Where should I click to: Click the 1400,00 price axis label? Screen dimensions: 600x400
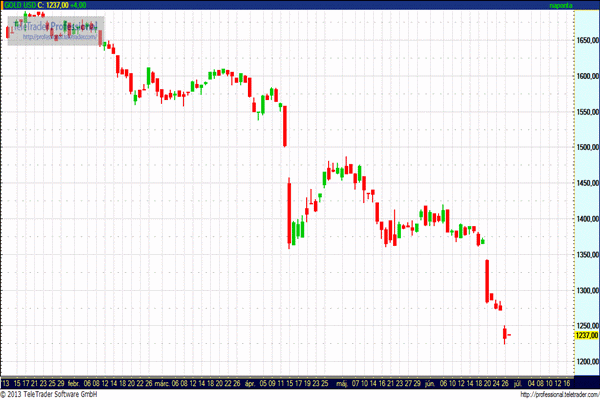point(587,219)
